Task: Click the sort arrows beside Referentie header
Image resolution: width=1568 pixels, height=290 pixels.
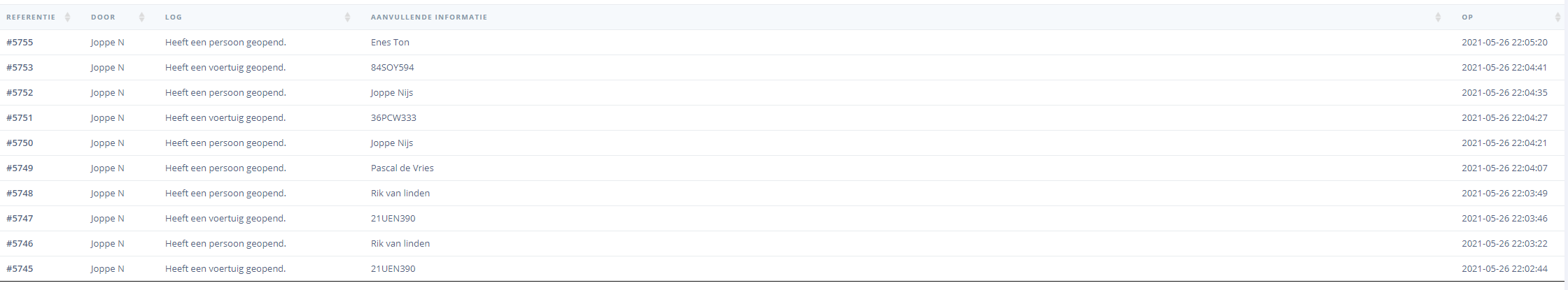Action: (67, 17)
